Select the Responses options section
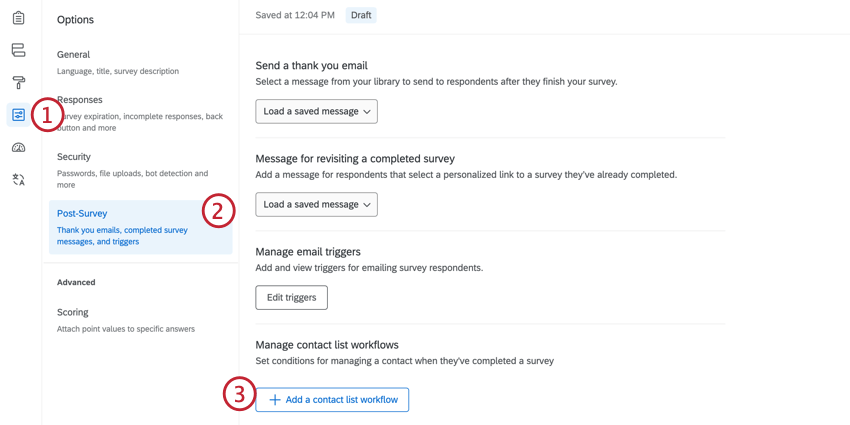Image resolution: width=850 pixels, height=425 pixels. pos(140,113)
